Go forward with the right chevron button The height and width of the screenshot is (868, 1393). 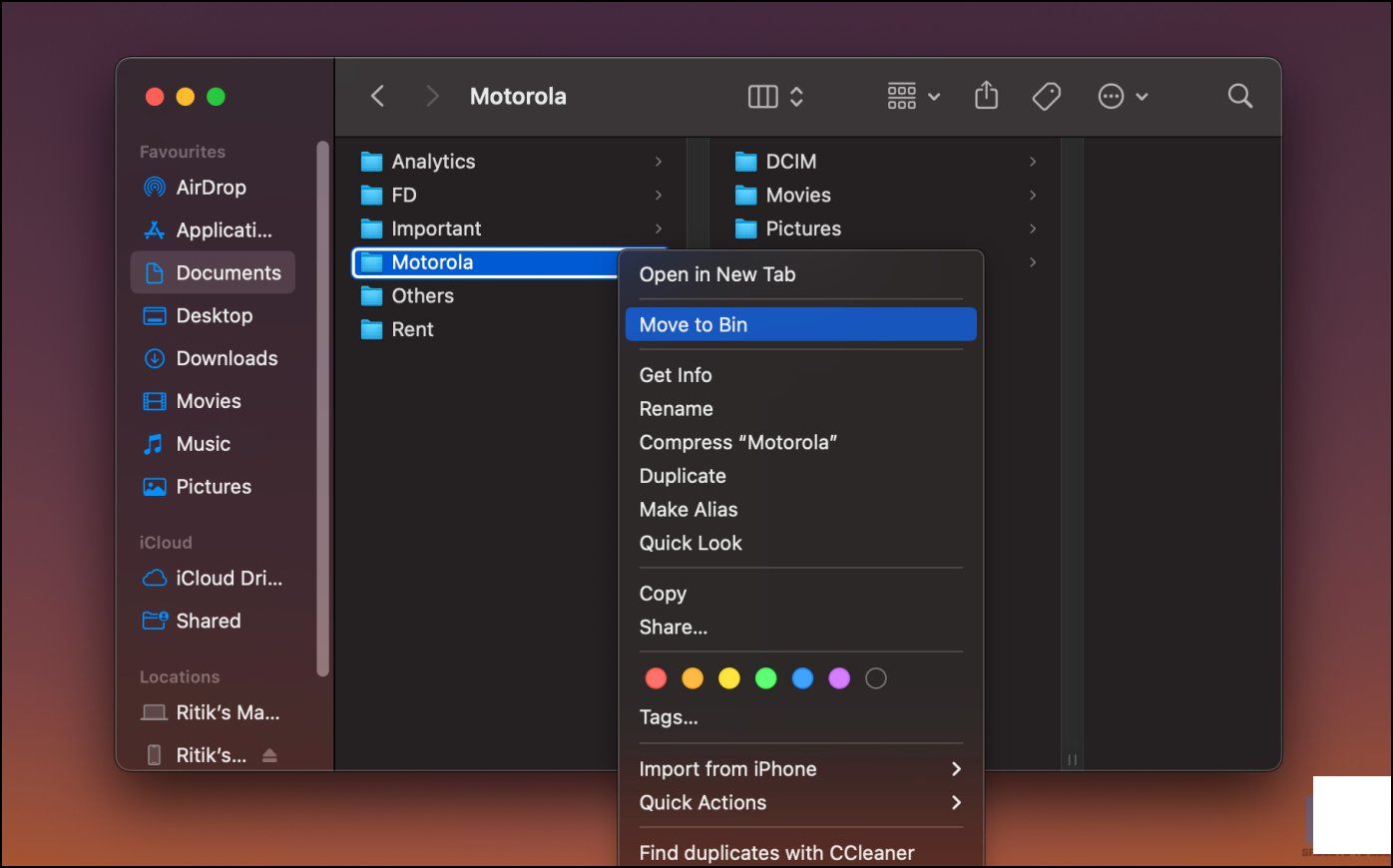(432, 96)
